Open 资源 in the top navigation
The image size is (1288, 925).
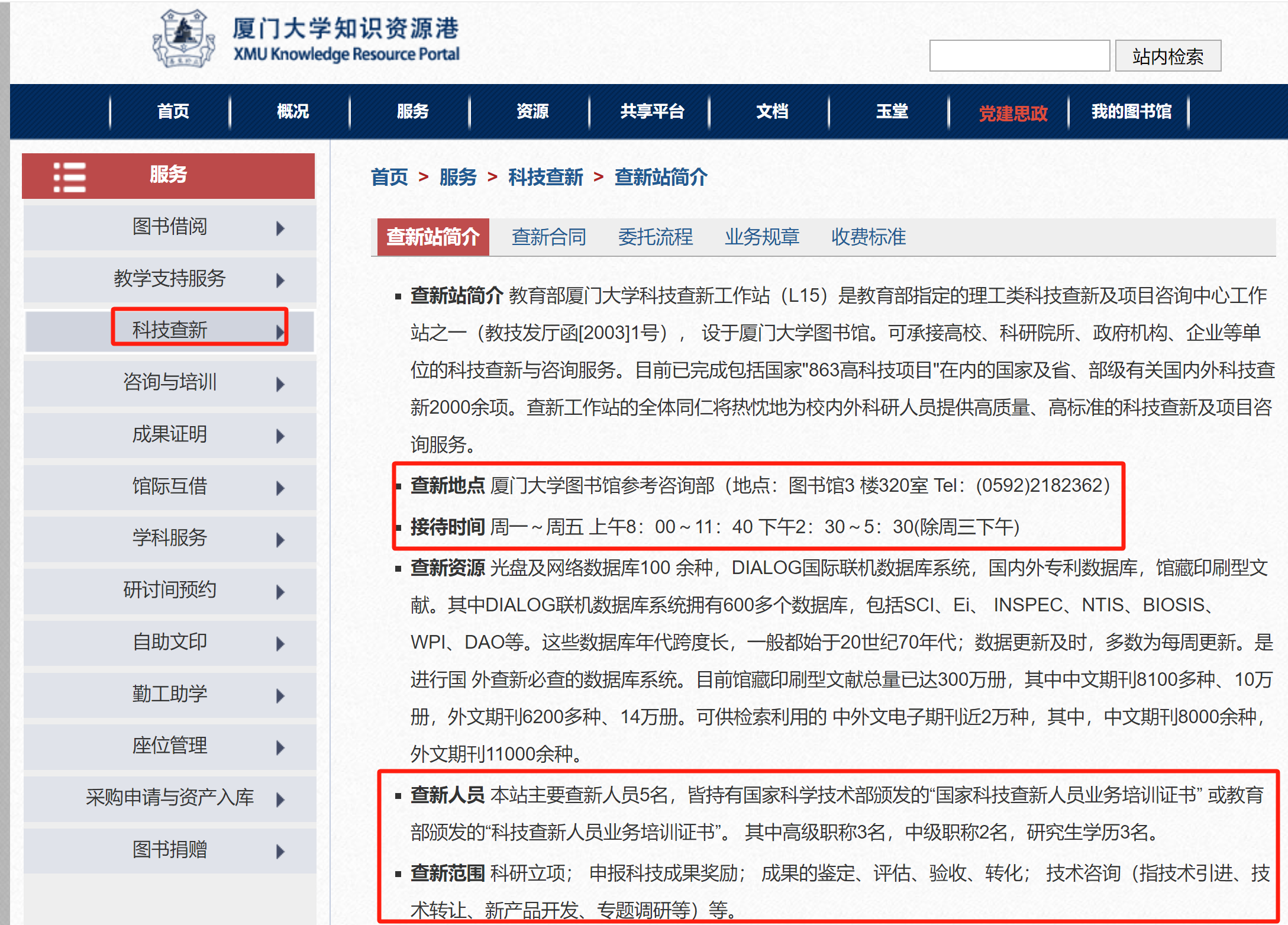(x=532, y=111)
